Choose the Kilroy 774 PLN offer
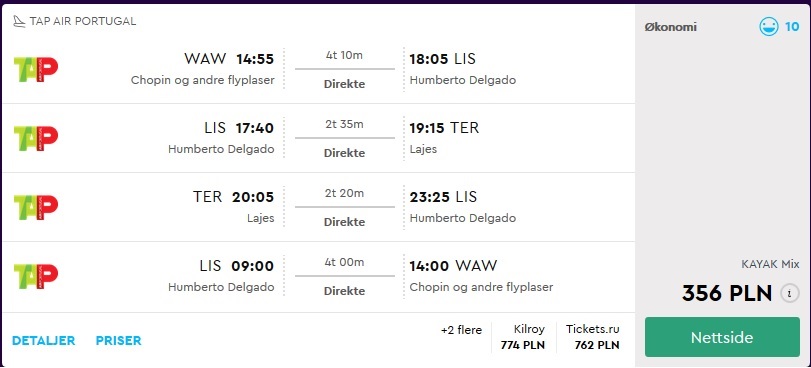The image size is (811, 368). pos(523,337)
